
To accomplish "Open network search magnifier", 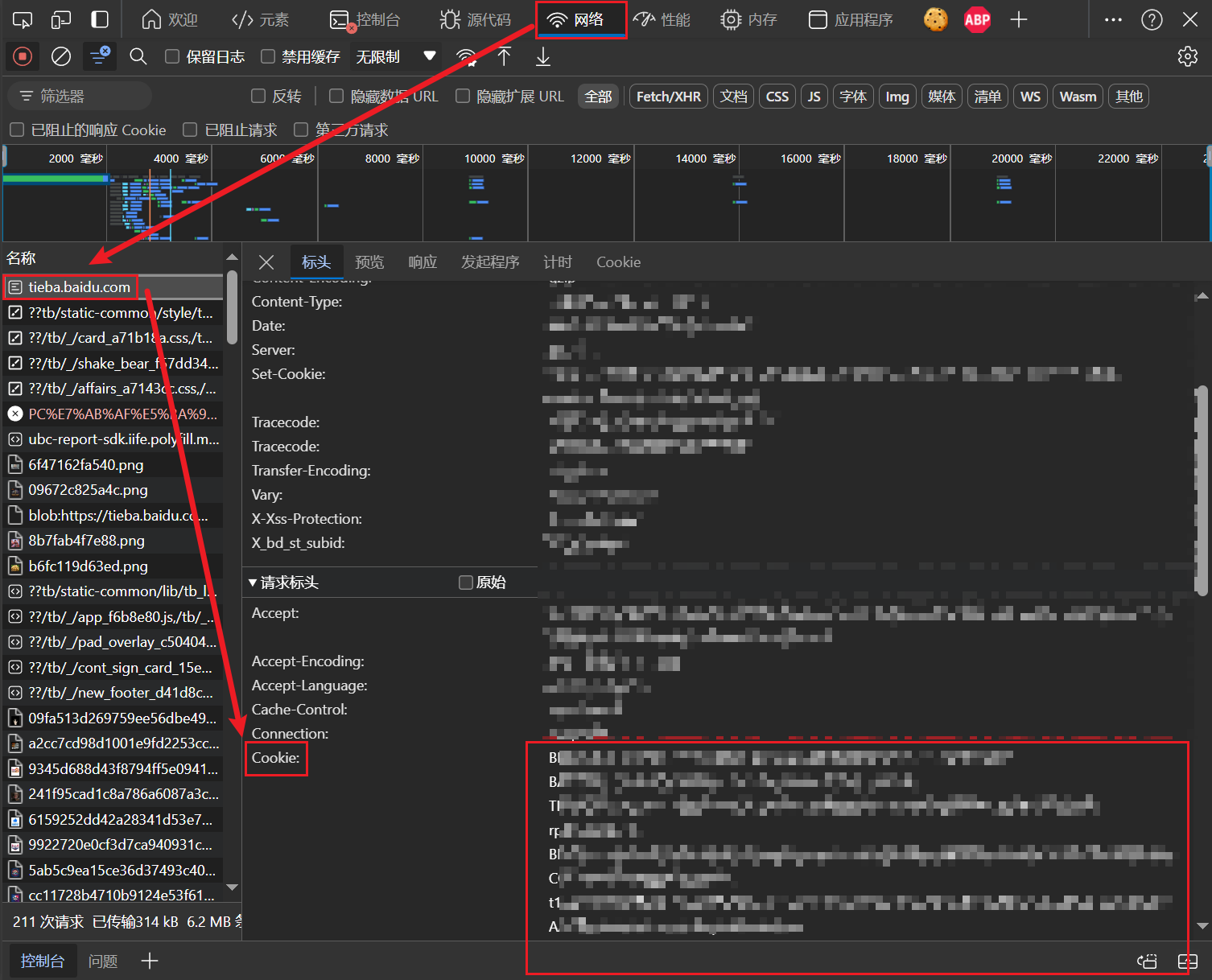I will point(138,56).
